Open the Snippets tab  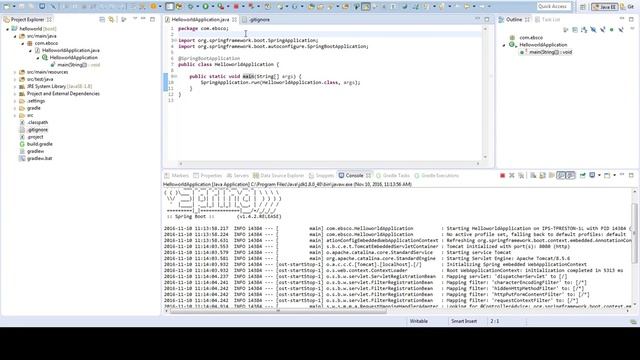click(322, 176)
